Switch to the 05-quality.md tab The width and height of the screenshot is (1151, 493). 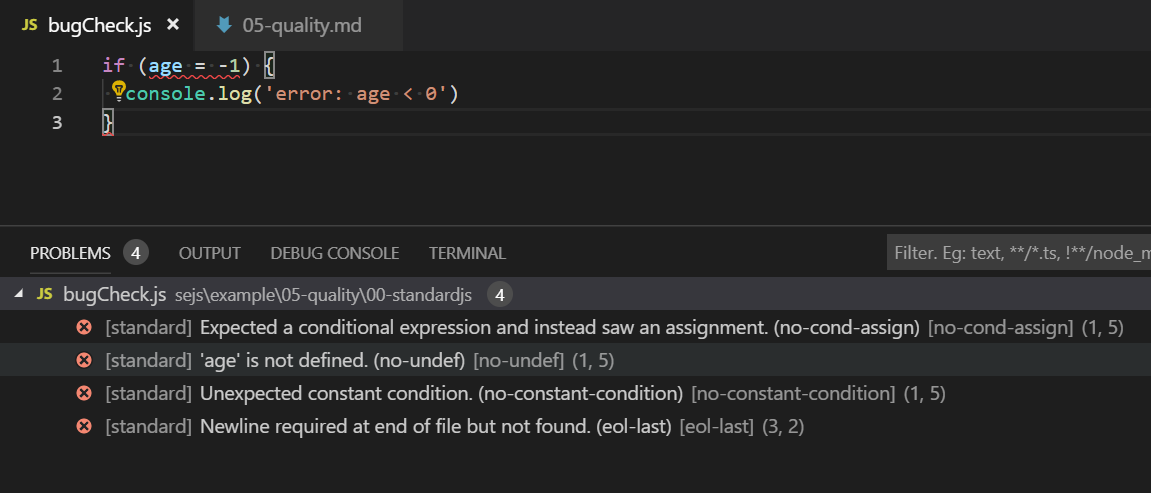tap(301, 25)
